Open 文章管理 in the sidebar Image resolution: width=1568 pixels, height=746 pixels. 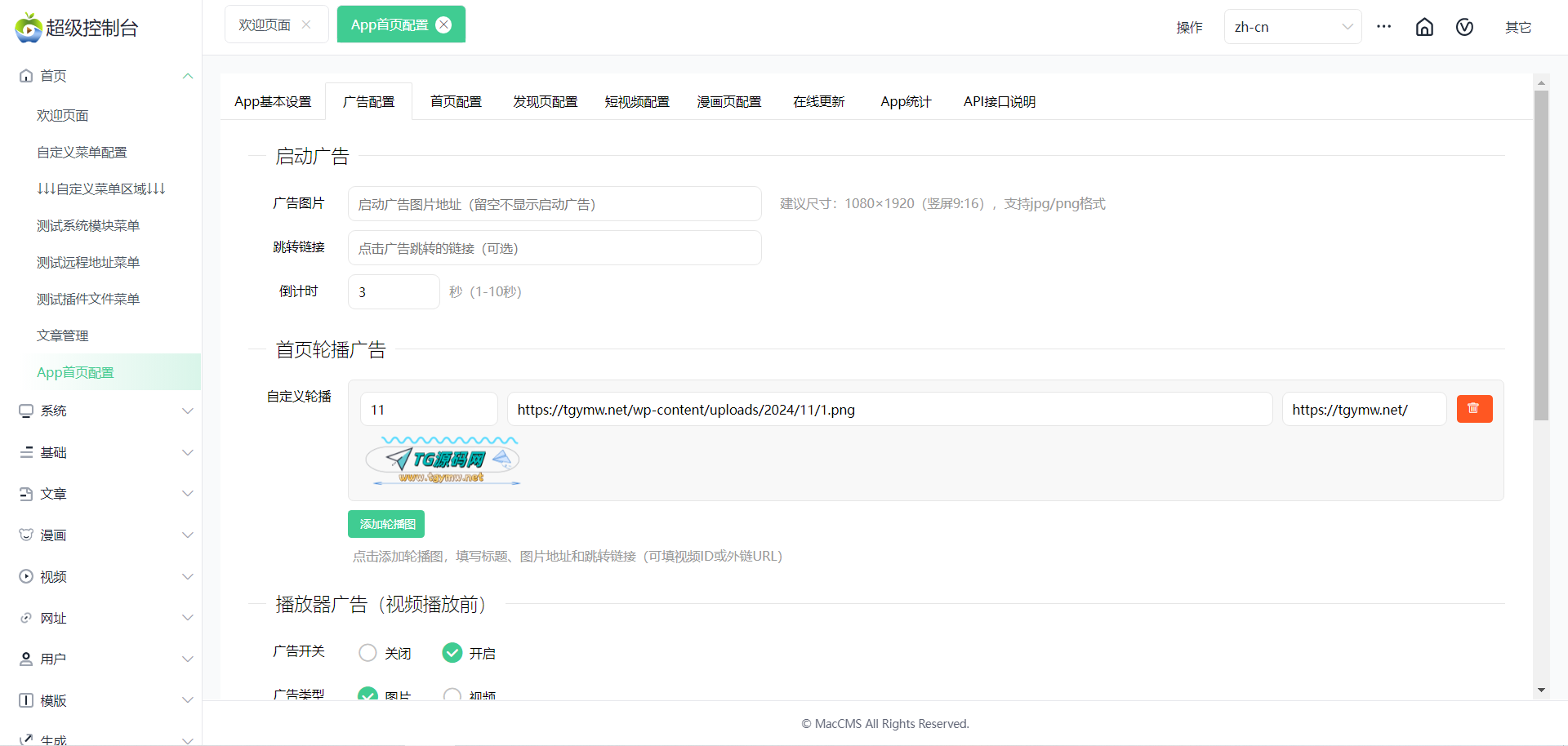[x=63, y=335]
